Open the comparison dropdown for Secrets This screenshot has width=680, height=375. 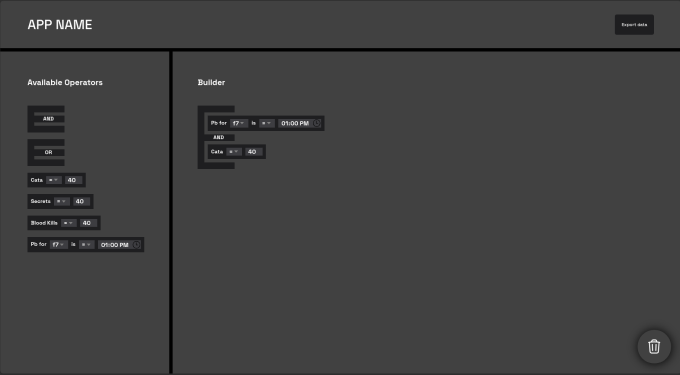click(62, 201)
